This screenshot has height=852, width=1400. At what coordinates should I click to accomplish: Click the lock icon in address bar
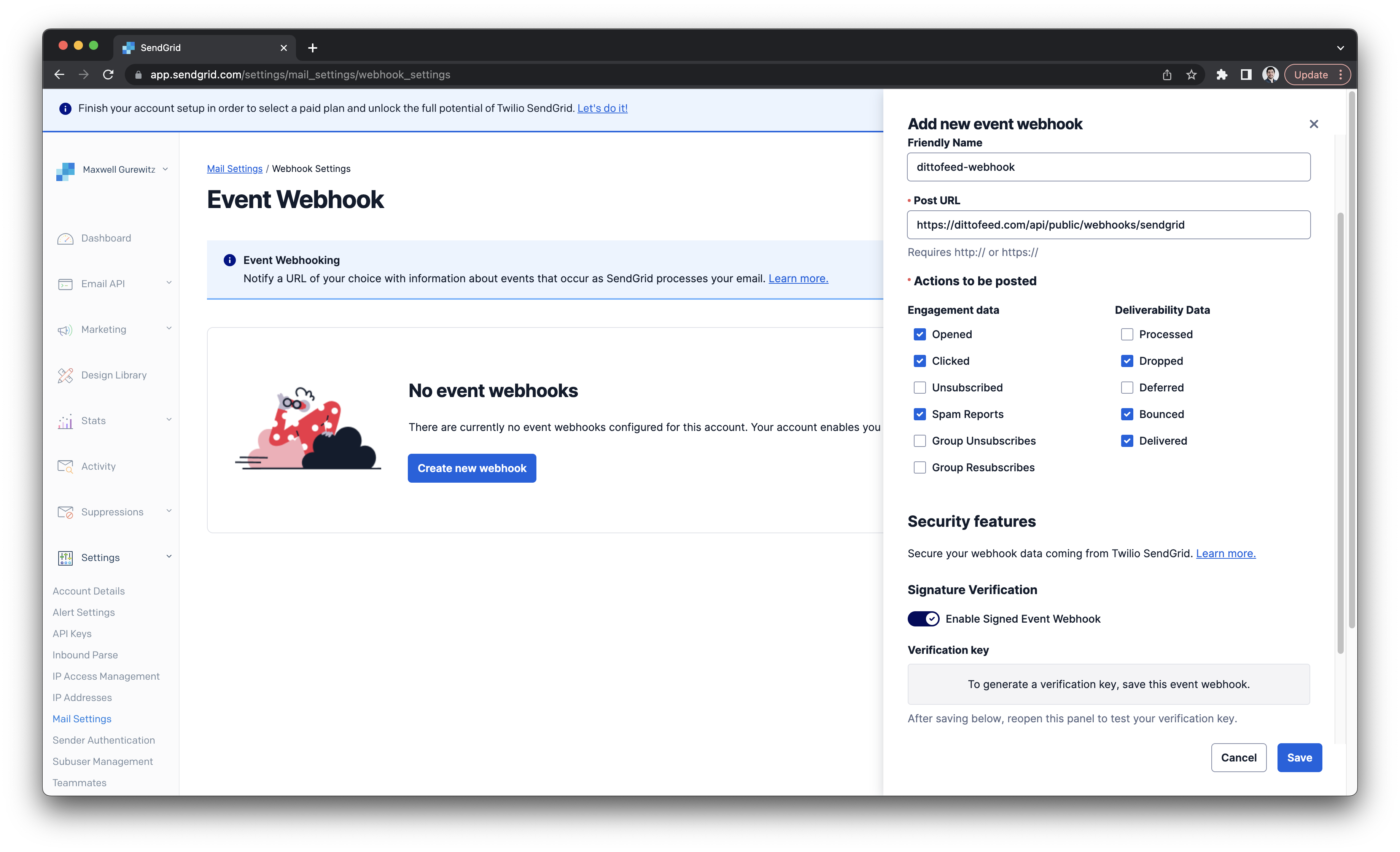(x=138, y=75)
